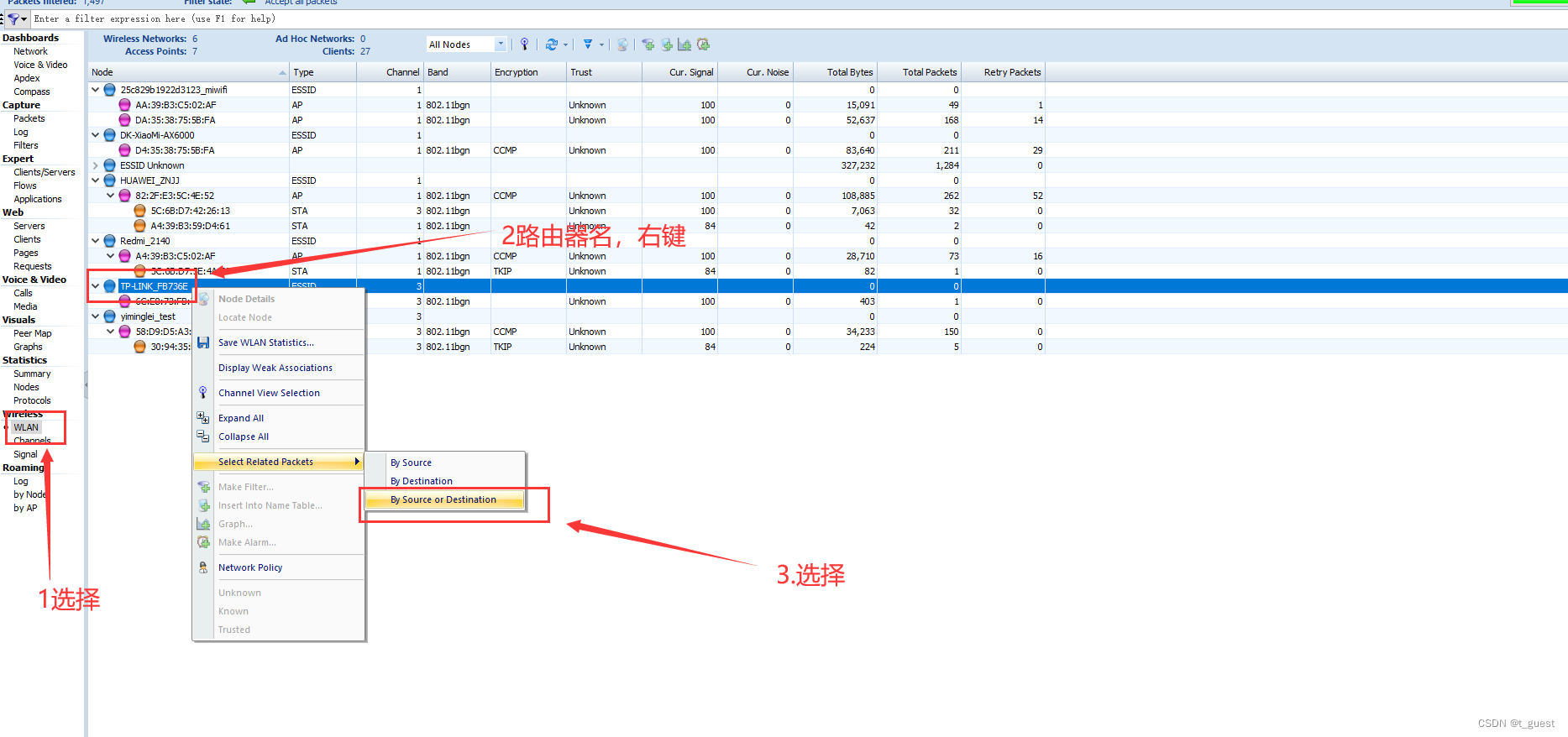Click the Collapse All menu icon
This screenshot has width=1568, height=737.
point(203,436)
